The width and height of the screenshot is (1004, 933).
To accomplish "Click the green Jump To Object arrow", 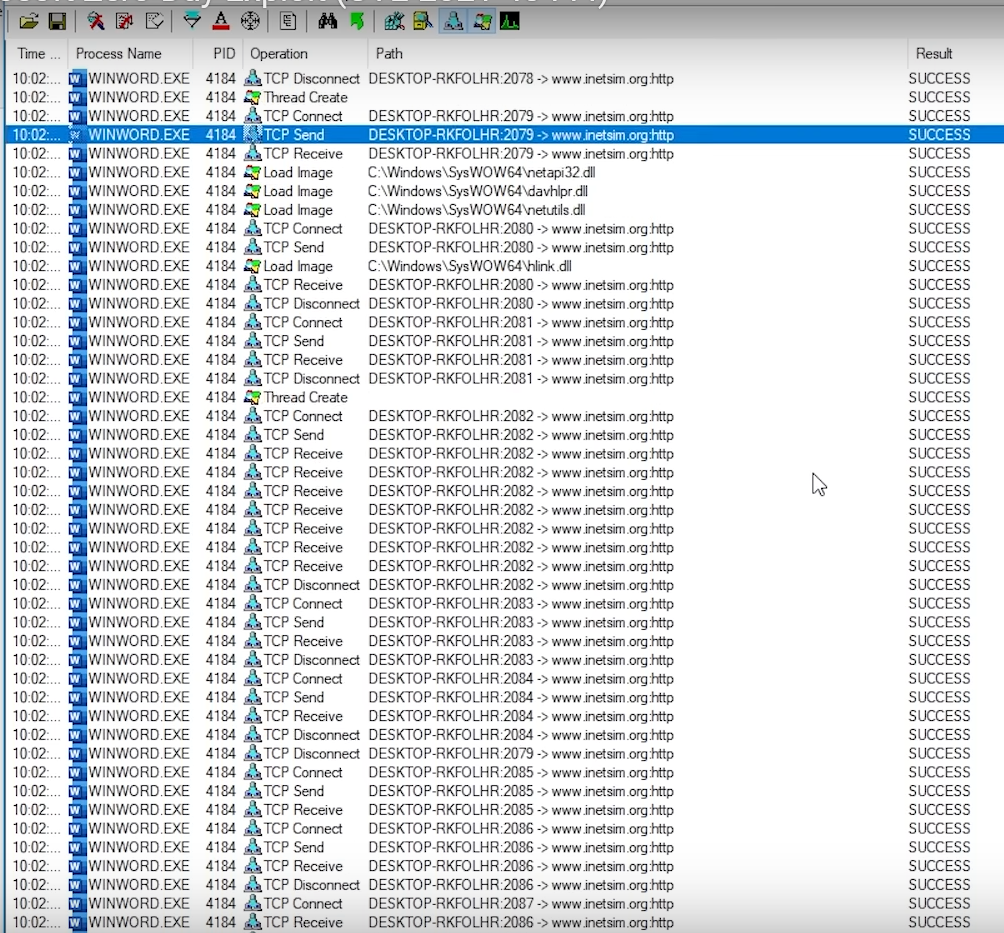I will point(357,22).
